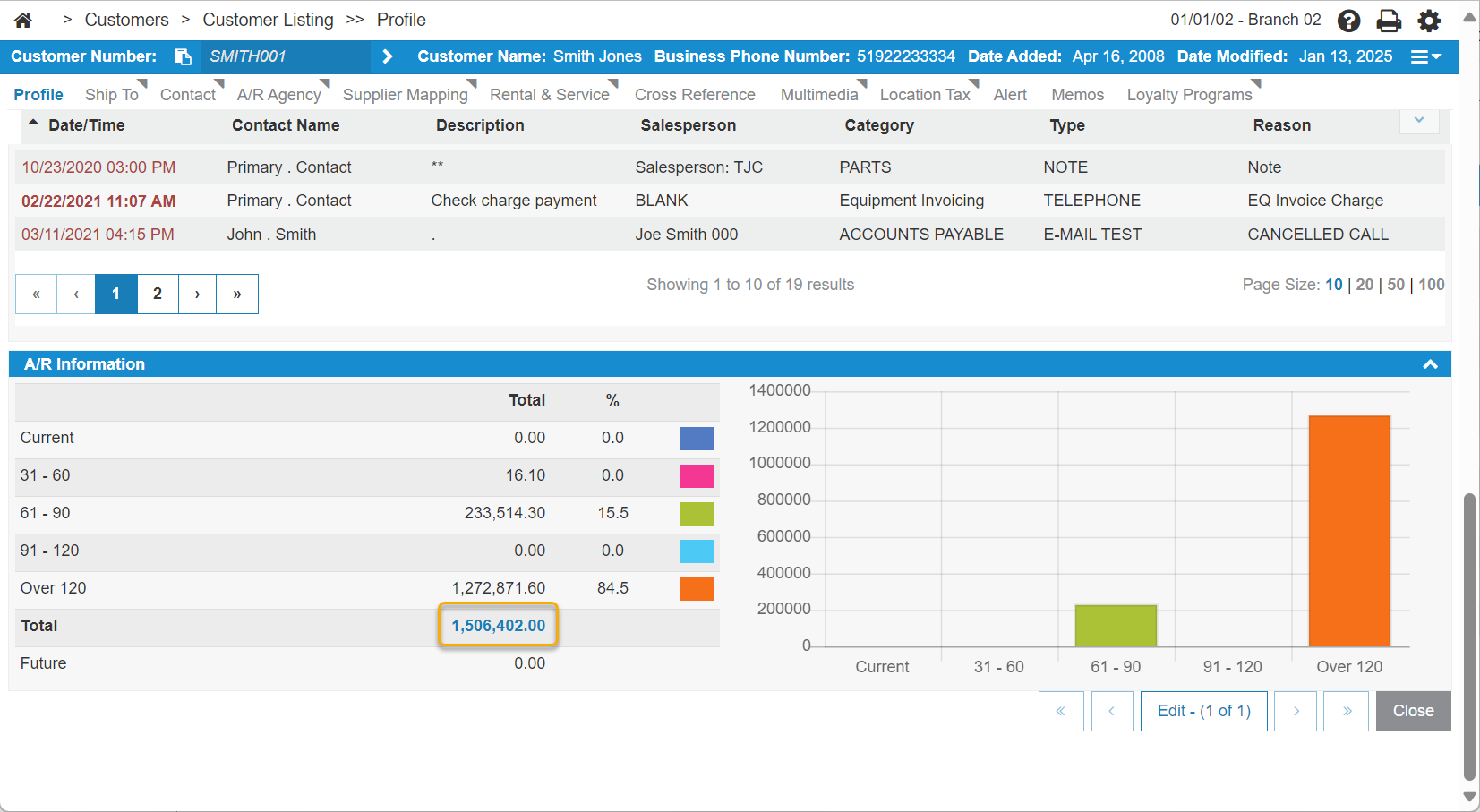This screenshot has height=812, width=1480.
Task: Open the 03/11/2021 04:15 PM entry
Action: point(98,235)
